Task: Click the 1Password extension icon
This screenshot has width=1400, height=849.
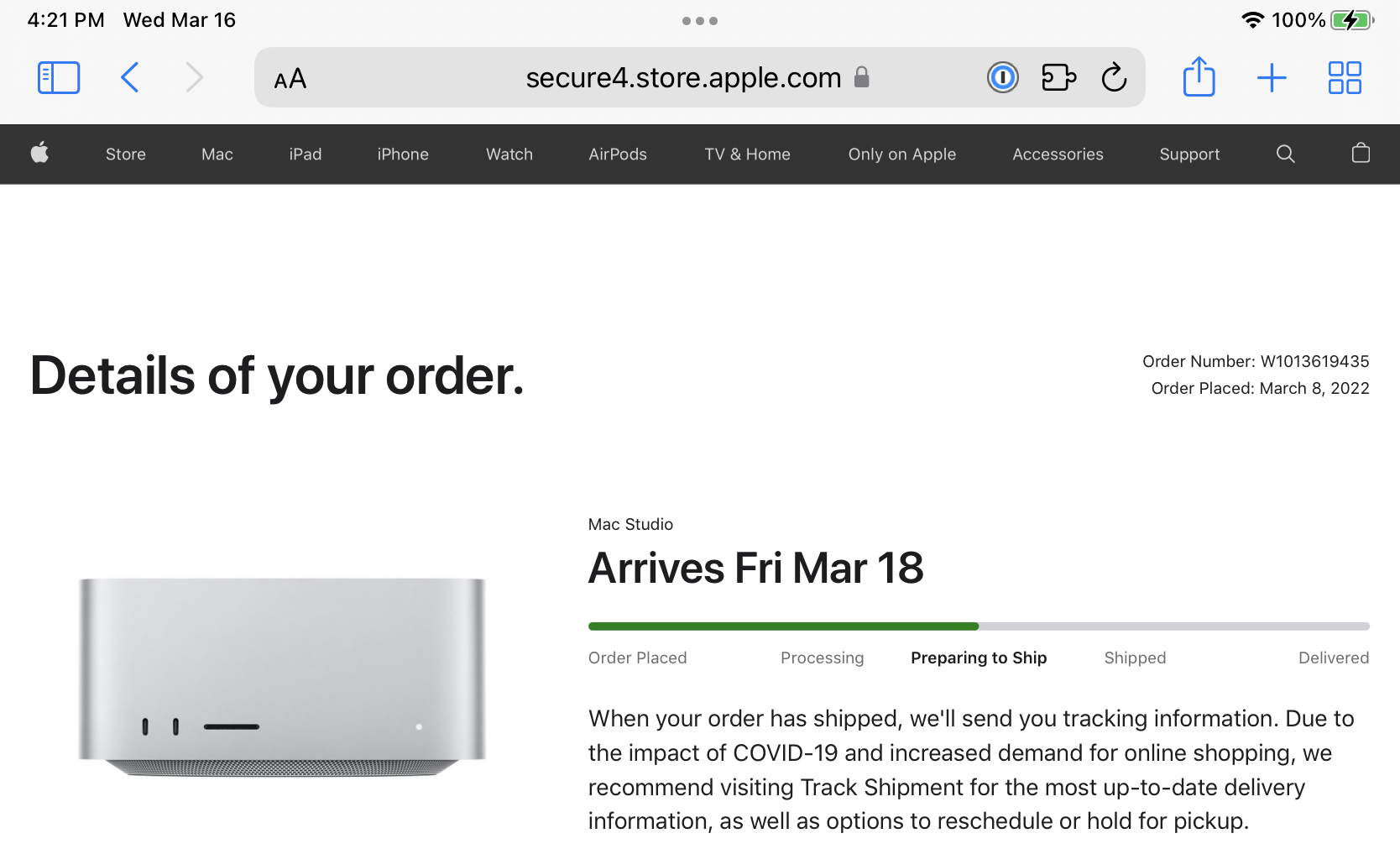Action: pos(1002,78)
